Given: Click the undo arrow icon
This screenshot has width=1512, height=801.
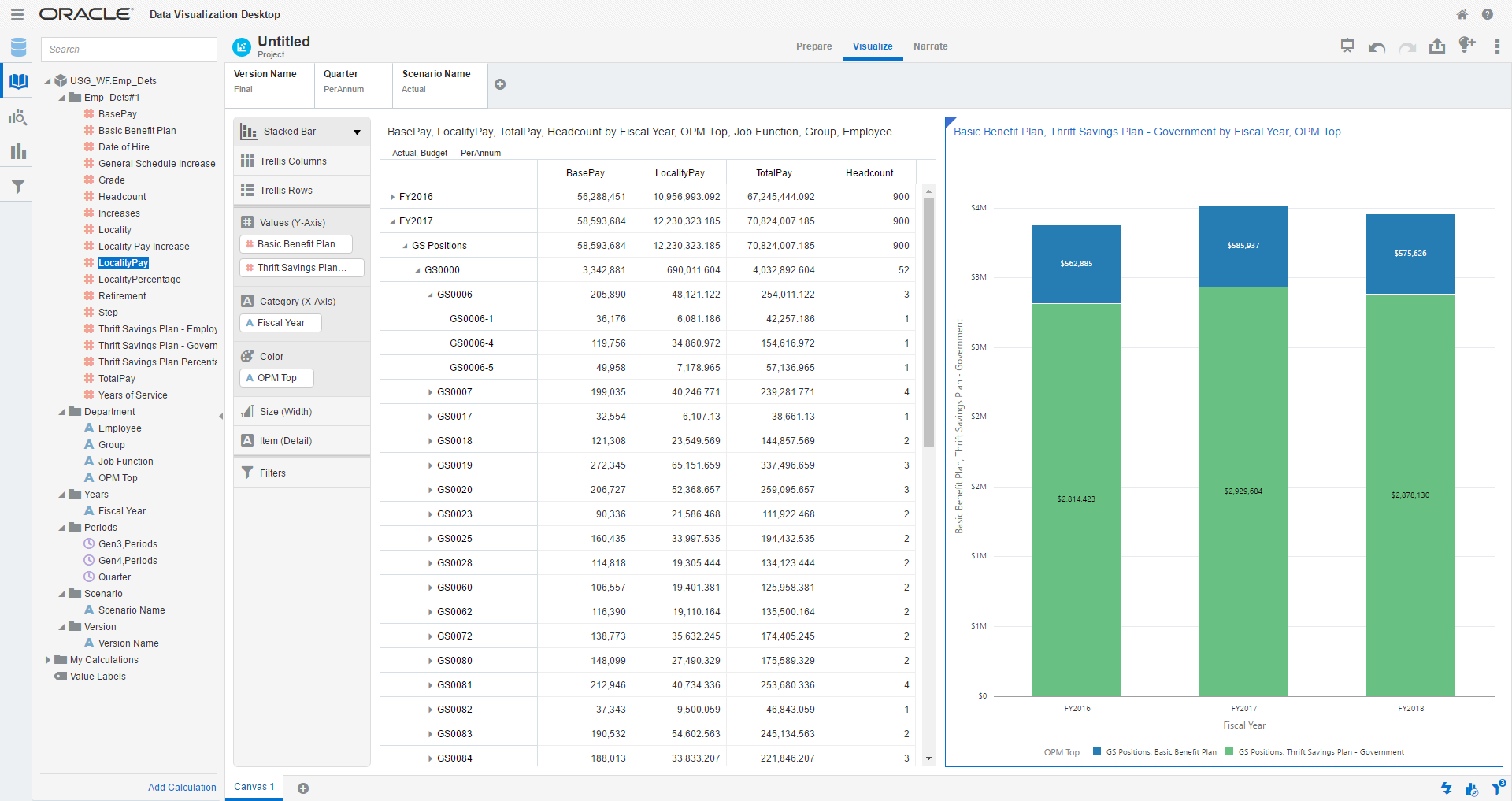Looking at the screenshot, I should (1377, 47).
